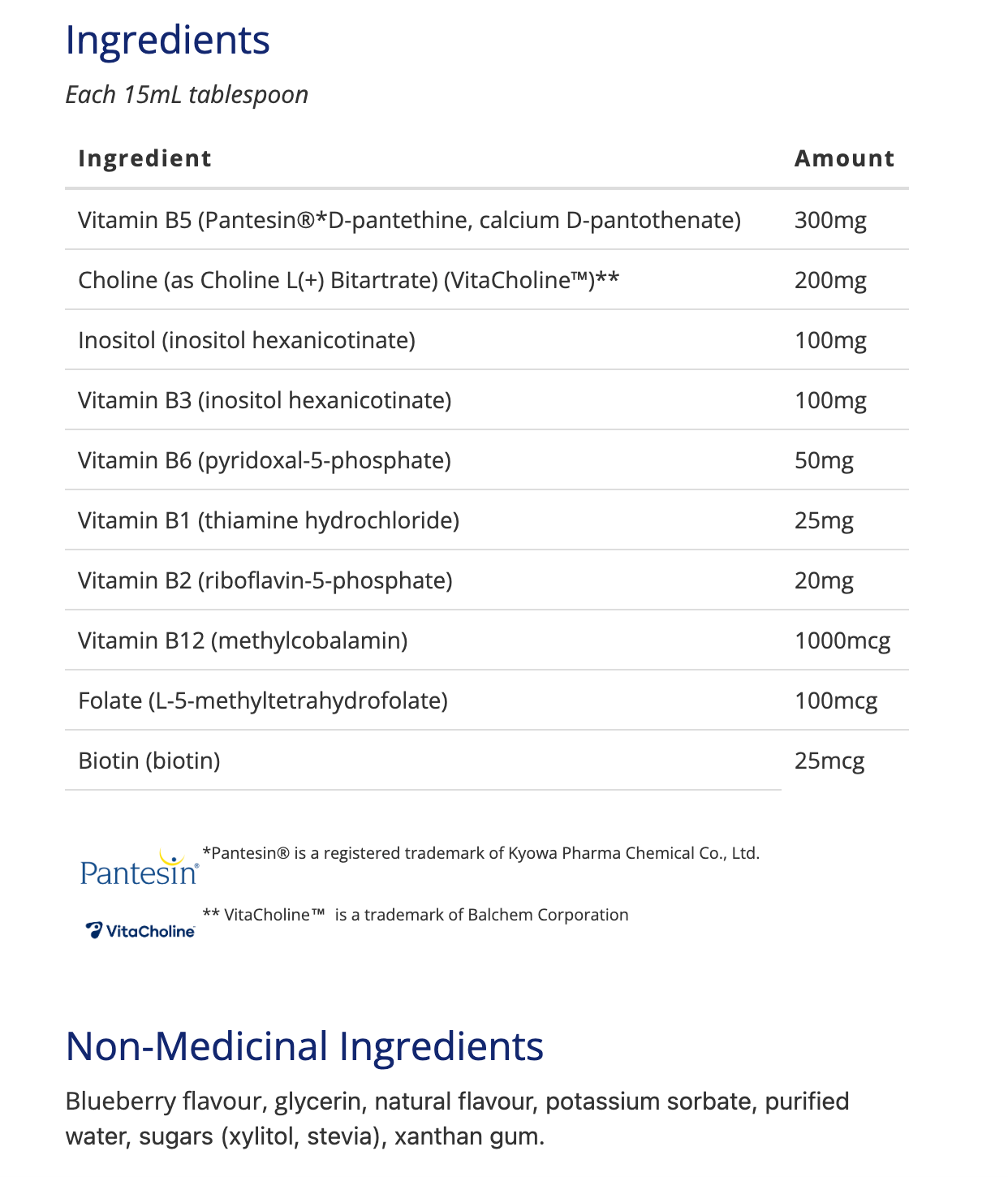The height and width of the screenshot is (1177, 1008).
Task: Click the Each 15mL tablespoon subtitle
Action: coord(187,95)
